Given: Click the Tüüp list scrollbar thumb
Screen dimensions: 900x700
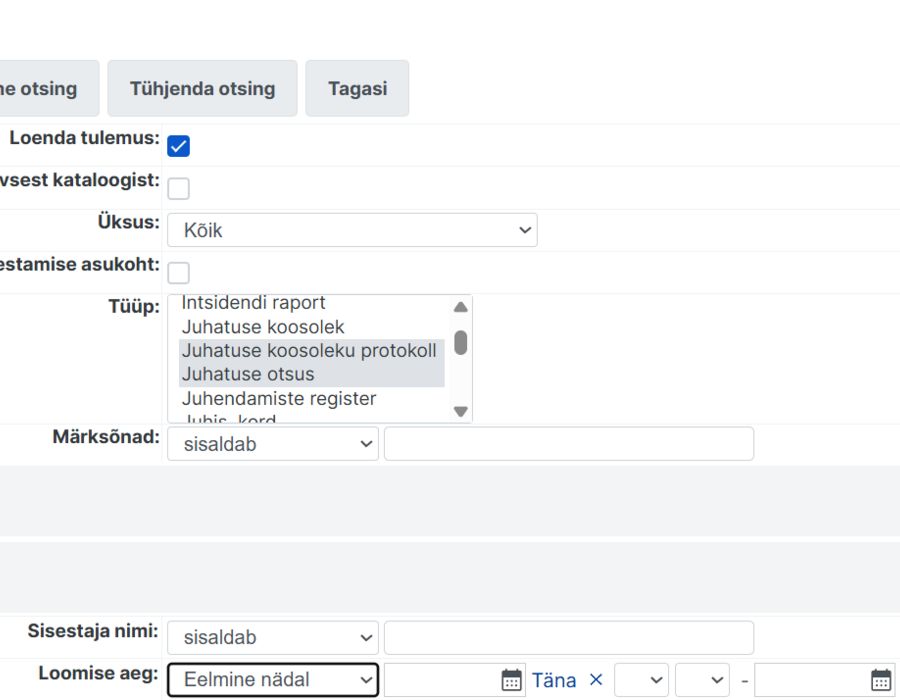Looking at the screenshot, I should [460, 343].
